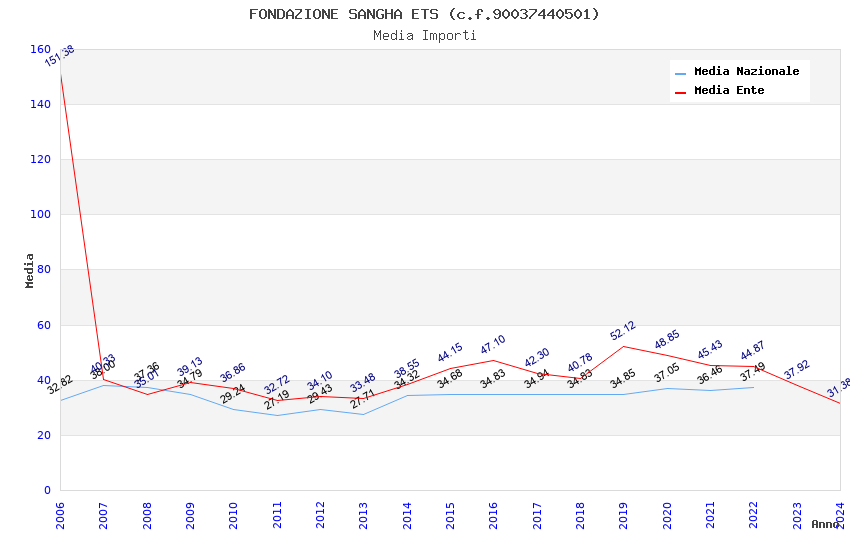Click the 120 value on vertical axis
Screen dimensions: 850x550
(41, 159)
